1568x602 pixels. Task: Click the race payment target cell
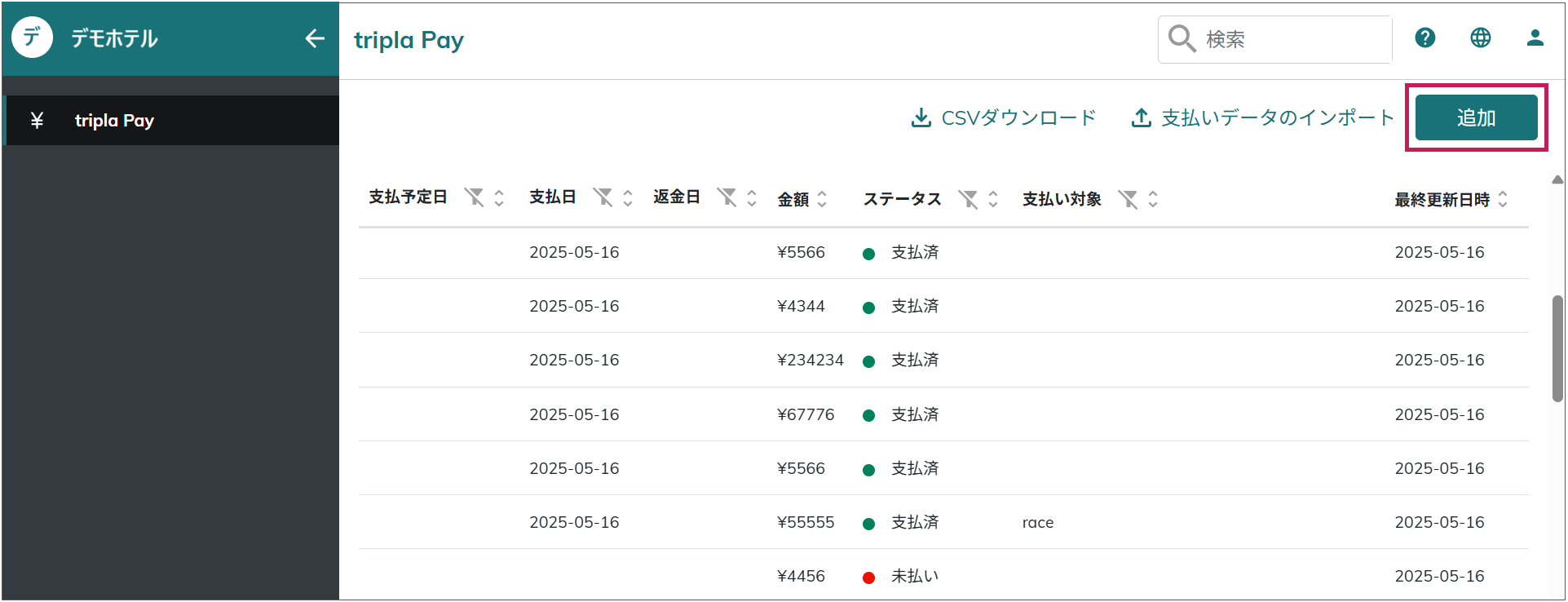coord(1038,523)
